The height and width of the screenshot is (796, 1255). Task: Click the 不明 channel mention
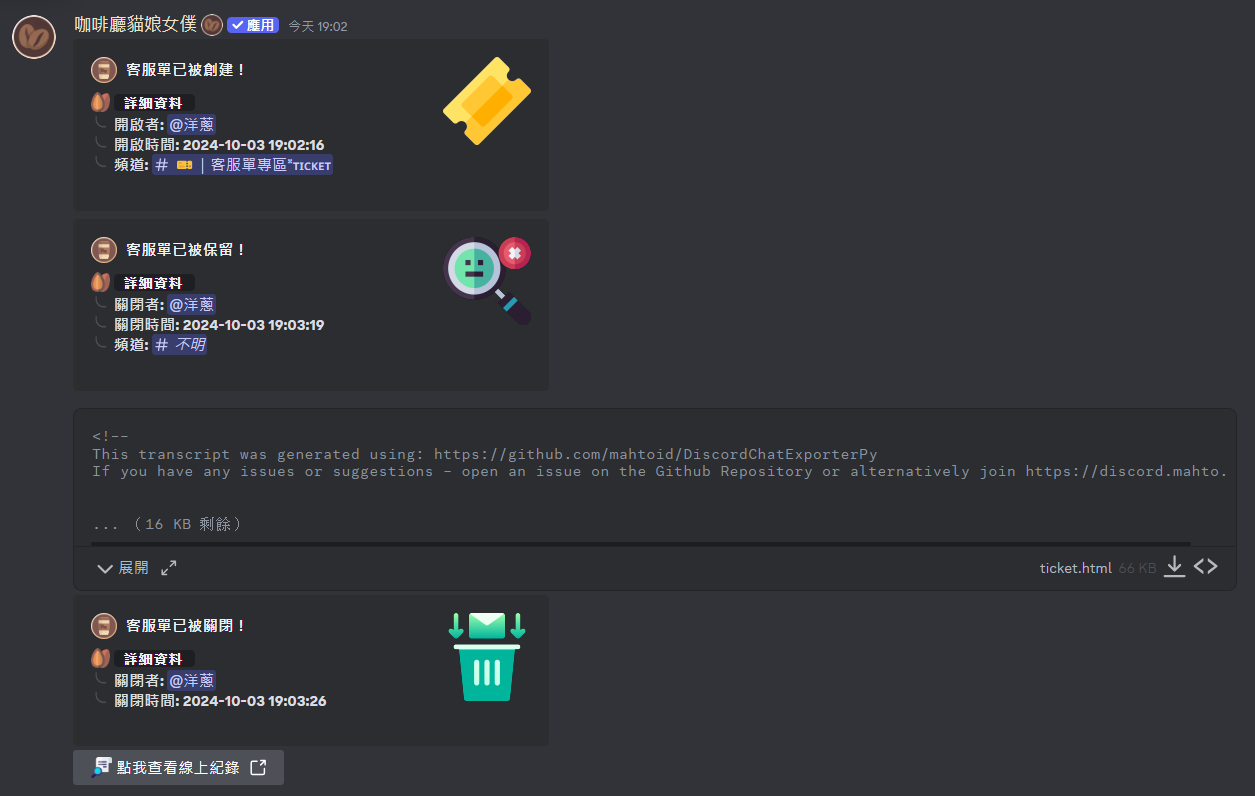click(180, 345)
